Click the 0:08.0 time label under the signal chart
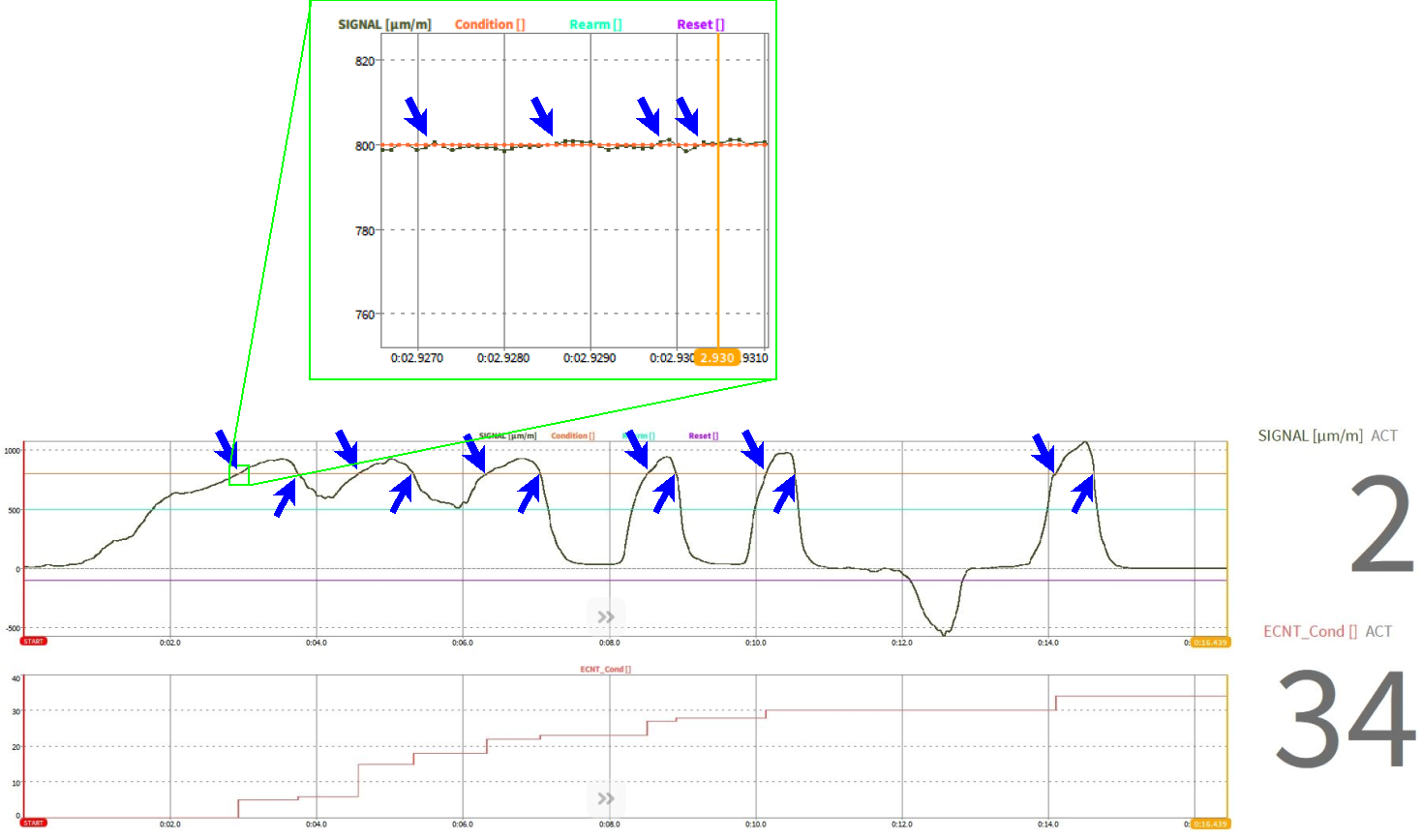The height and width of the screenshot is (840, 1422). pyautogui.click(x=609, y=643)
